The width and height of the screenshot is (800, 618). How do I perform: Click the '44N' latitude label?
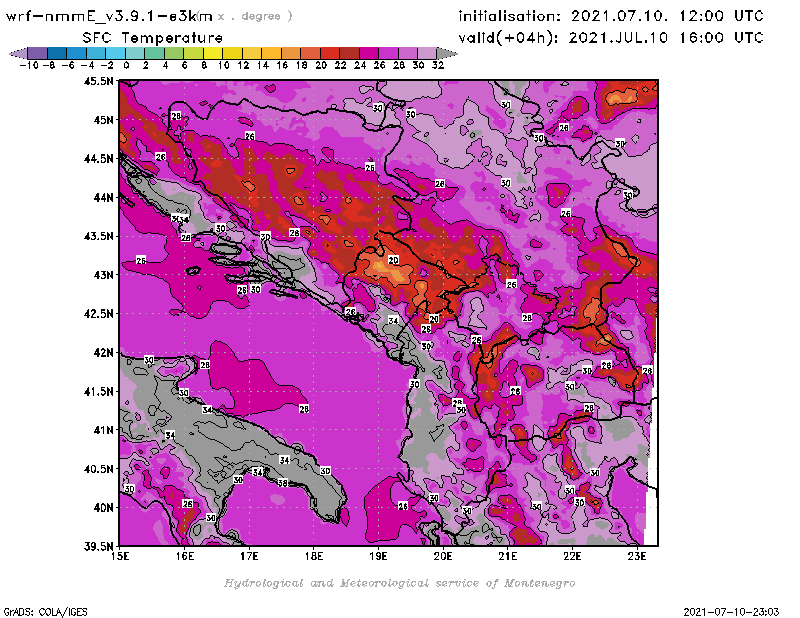pyautogui.click(x=104, y=197)
